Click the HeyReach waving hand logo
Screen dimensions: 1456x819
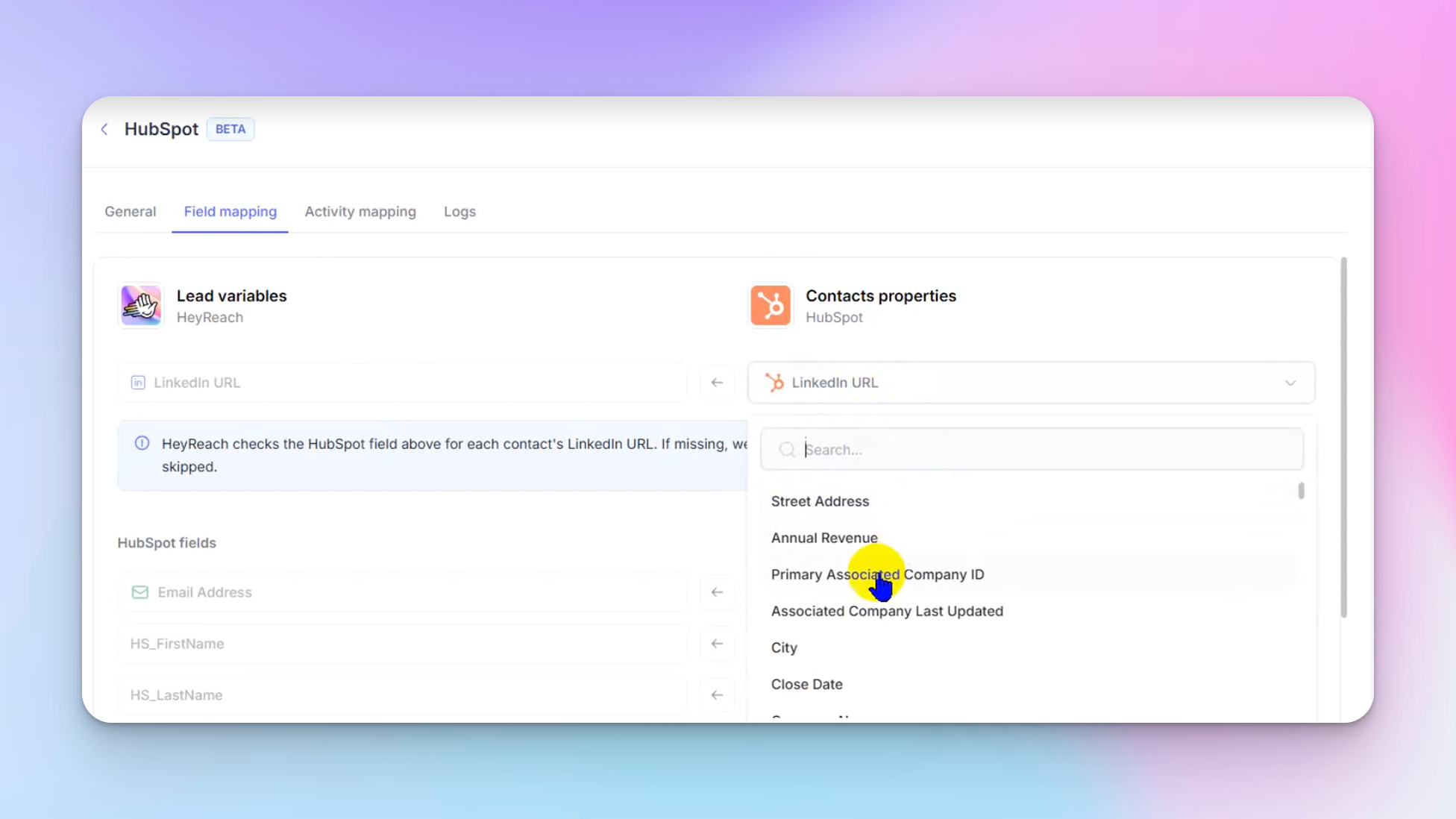click(141, 305)
